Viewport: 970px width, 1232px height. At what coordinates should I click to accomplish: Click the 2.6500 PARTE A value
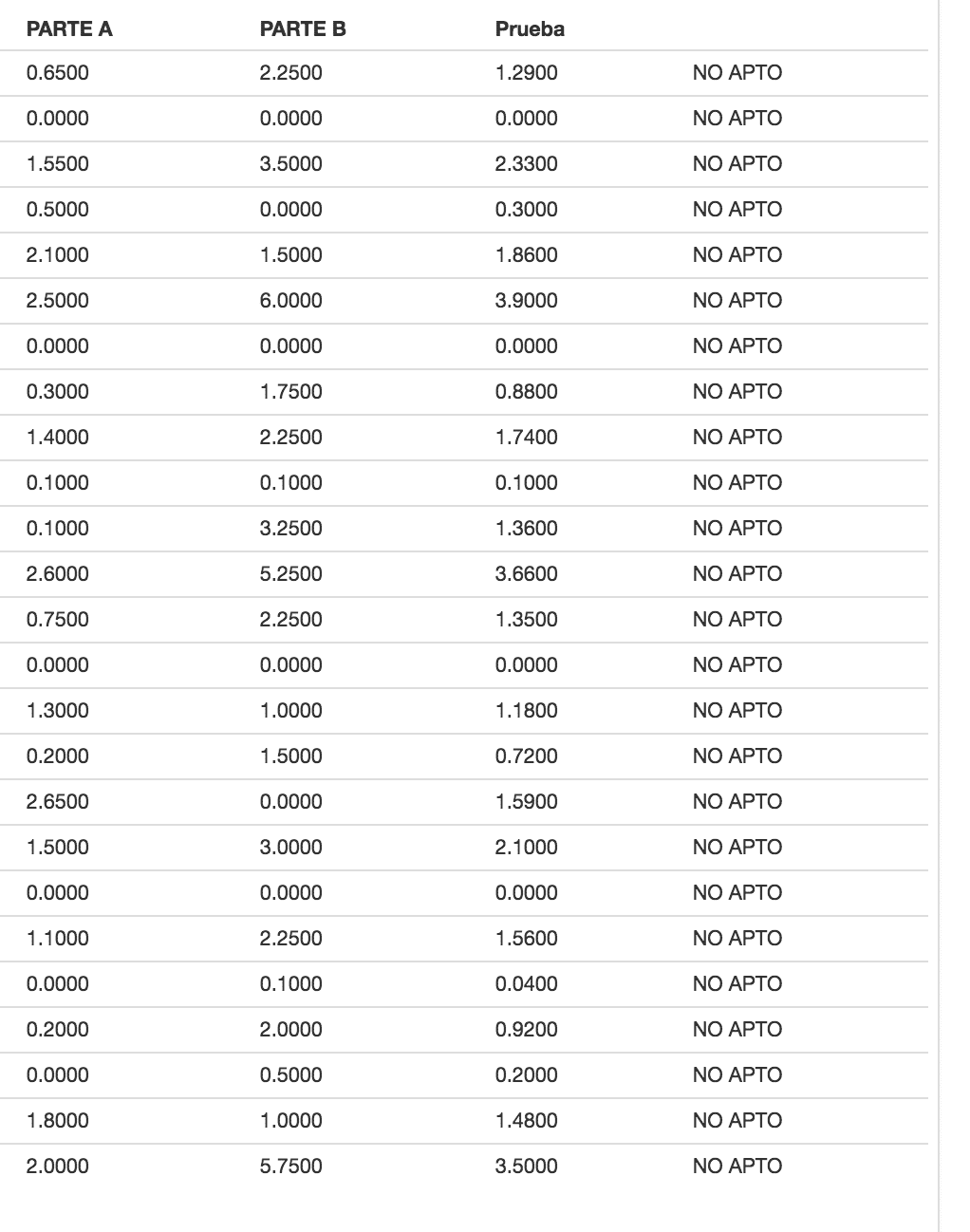tap(58, 802)
